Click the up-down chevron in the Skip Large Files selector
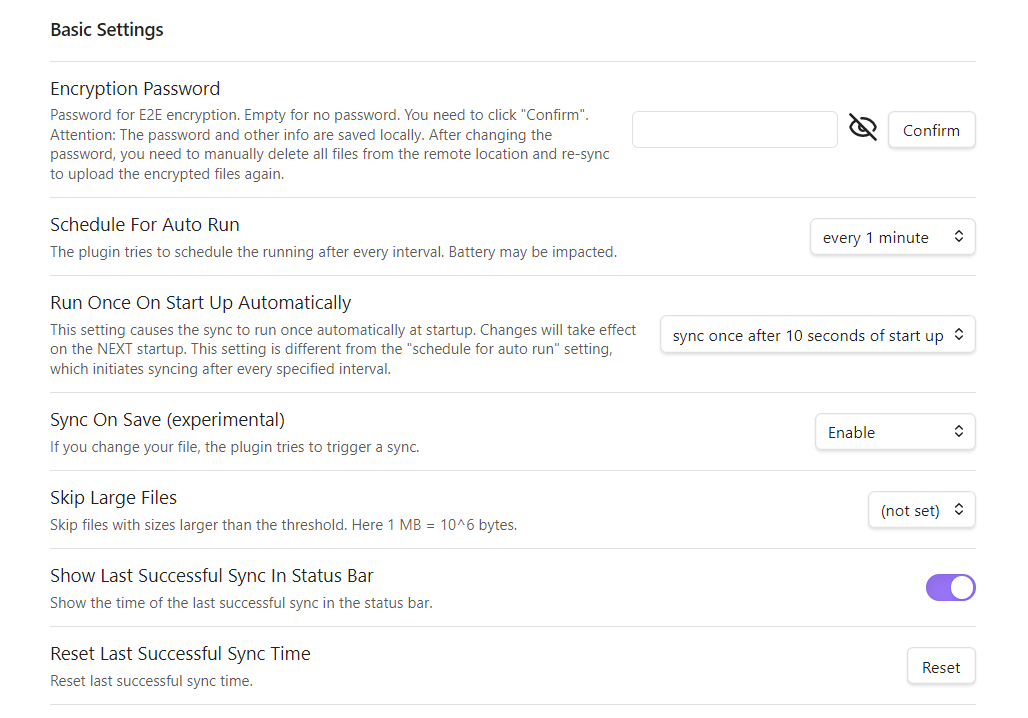The image size is (1028, 718). [x=959, y=509]
